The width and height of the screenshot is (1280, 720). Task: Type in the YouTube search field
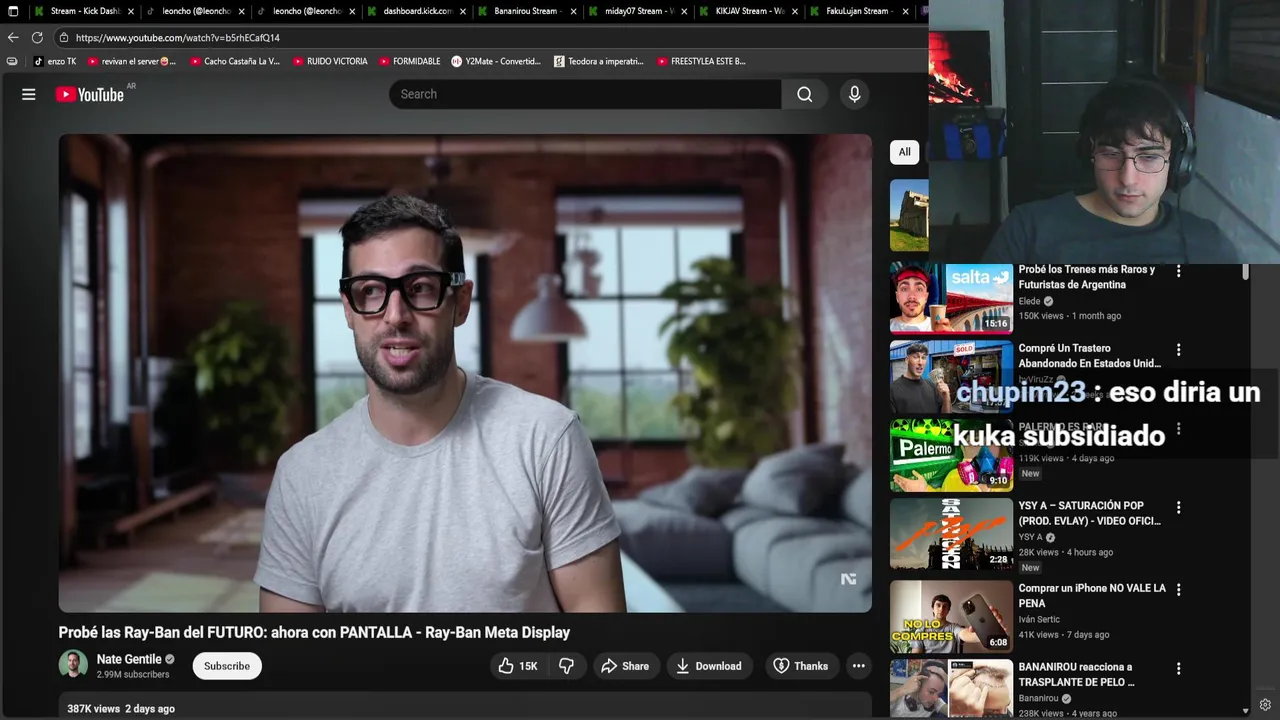click(x=585, y=94)
